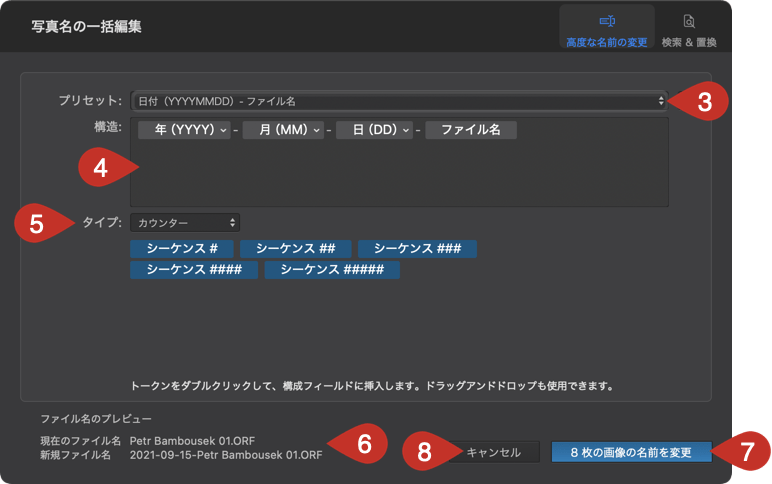
Task: Click the 写真名の一括編集 title
Action: click(x=87, y=26)
